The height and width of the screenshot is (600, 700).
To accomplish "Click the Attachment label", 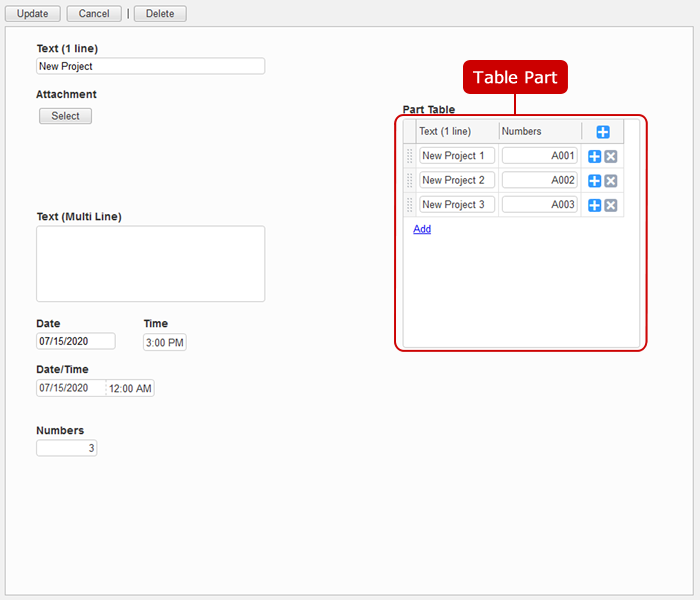I will 66,94.
